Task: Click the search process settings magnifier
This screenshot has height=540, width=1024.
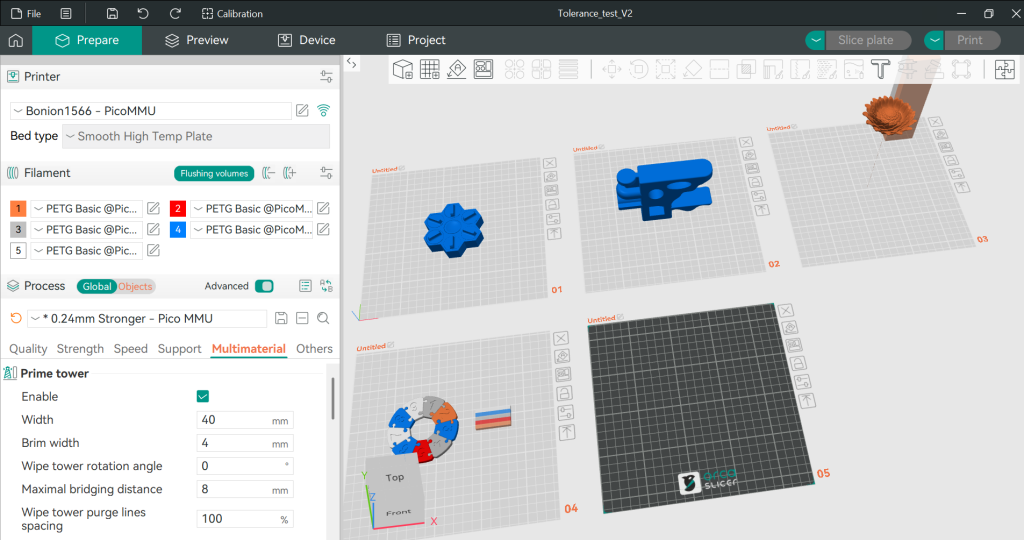Action: [x=323, y=318]
